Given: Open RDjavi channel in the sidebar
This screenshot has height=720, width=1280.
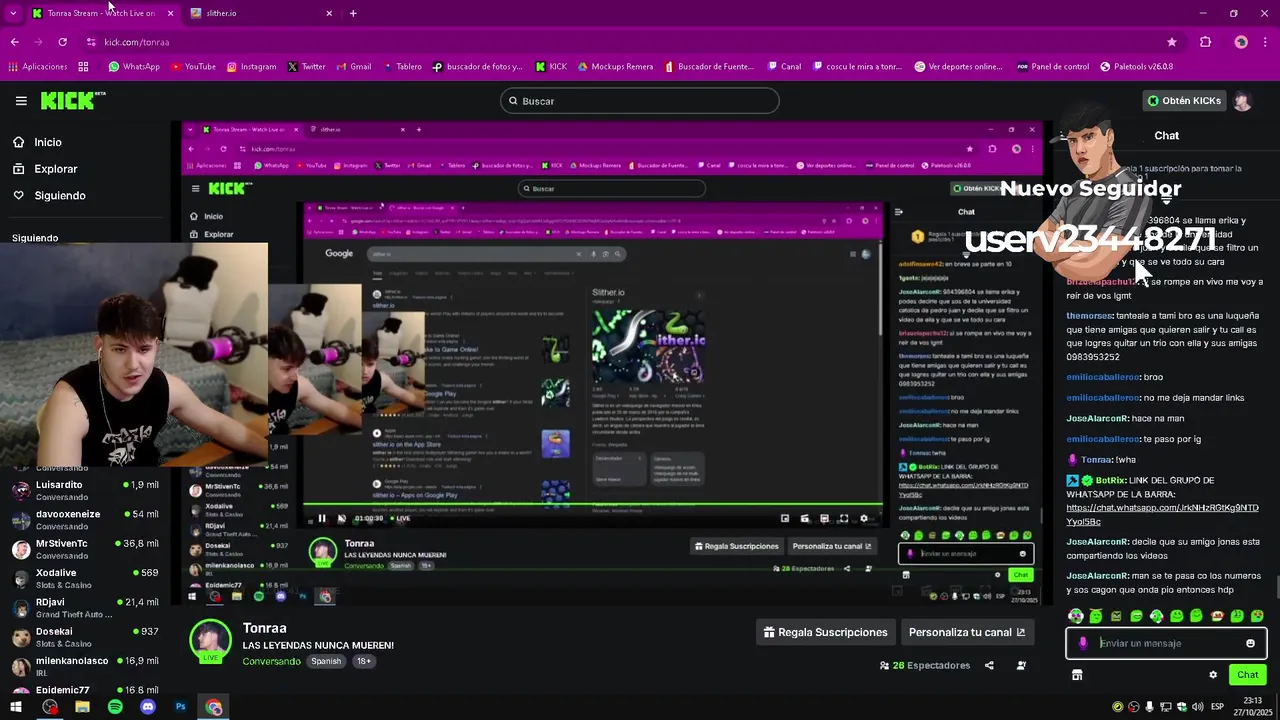Looking at the screenshot, I should pyautogui.click(x=85, y=608).
